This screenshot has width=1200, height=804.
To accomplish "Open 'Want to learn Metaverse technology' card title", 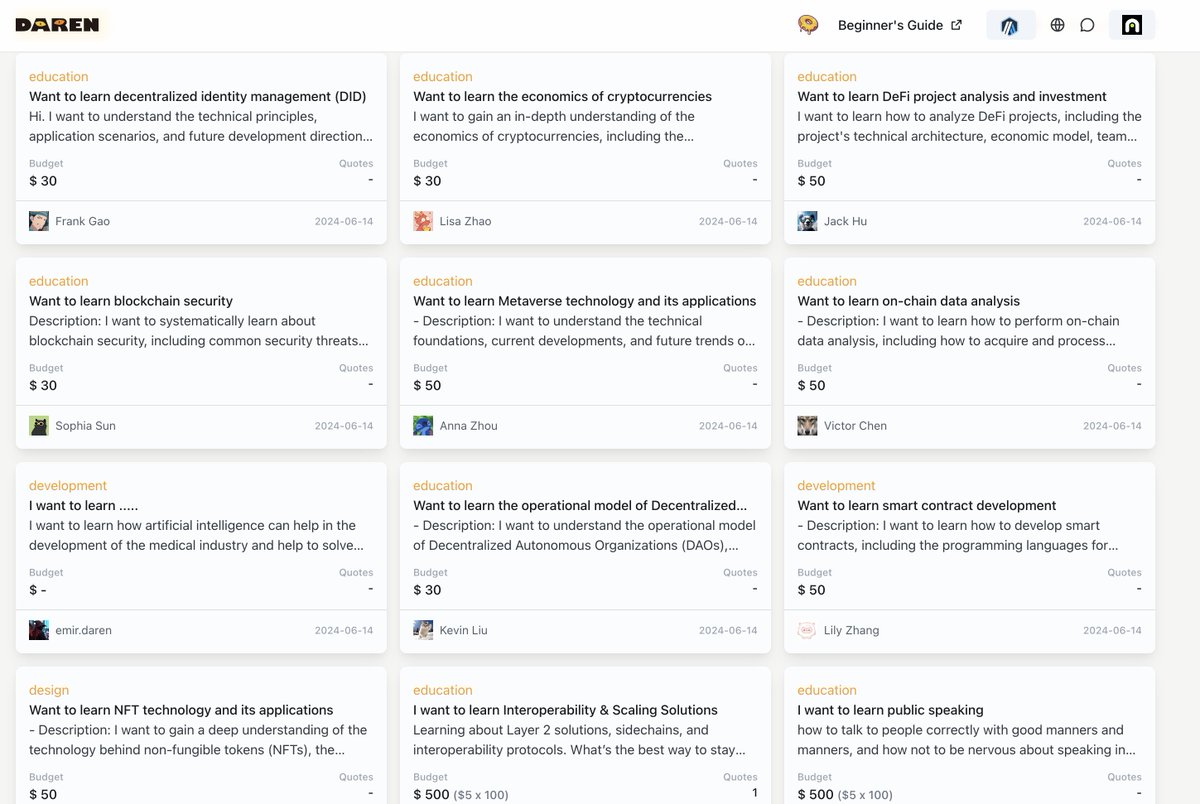I will tap(585, 301).
